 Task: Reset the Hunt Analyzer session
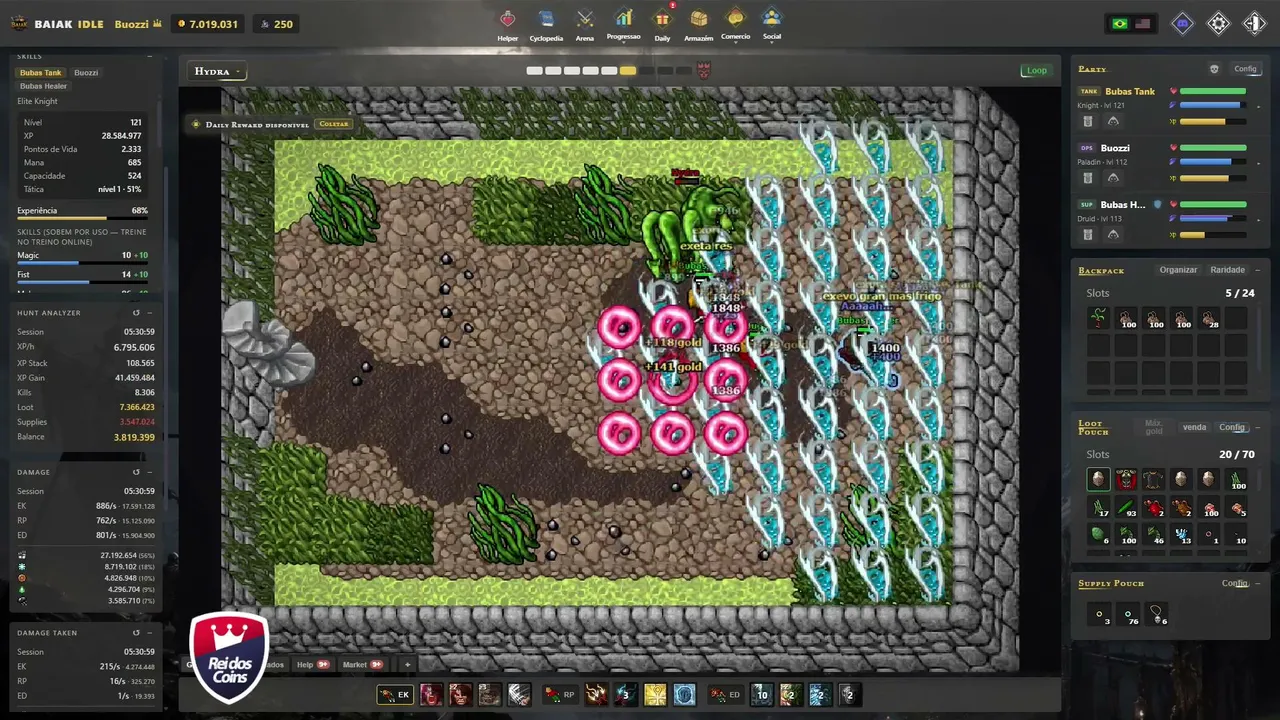[x=136, y=313]
